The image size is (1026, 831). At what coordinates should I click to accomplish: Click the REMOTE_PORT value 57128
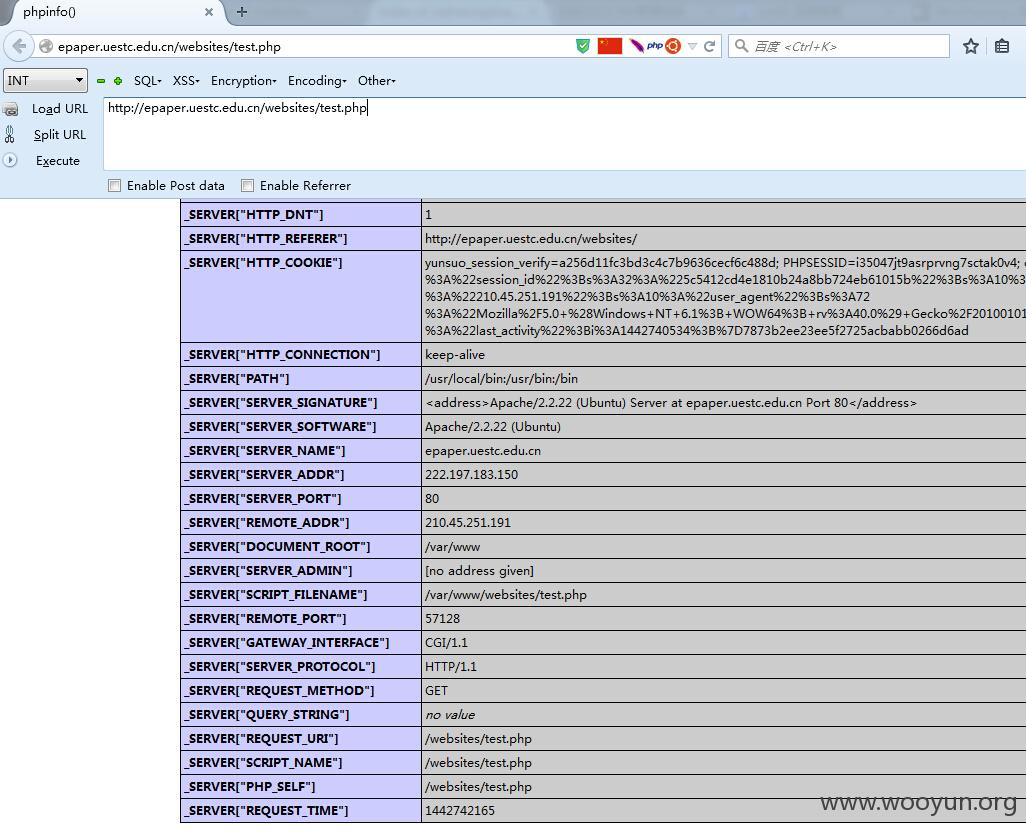(x=442, y=618)
